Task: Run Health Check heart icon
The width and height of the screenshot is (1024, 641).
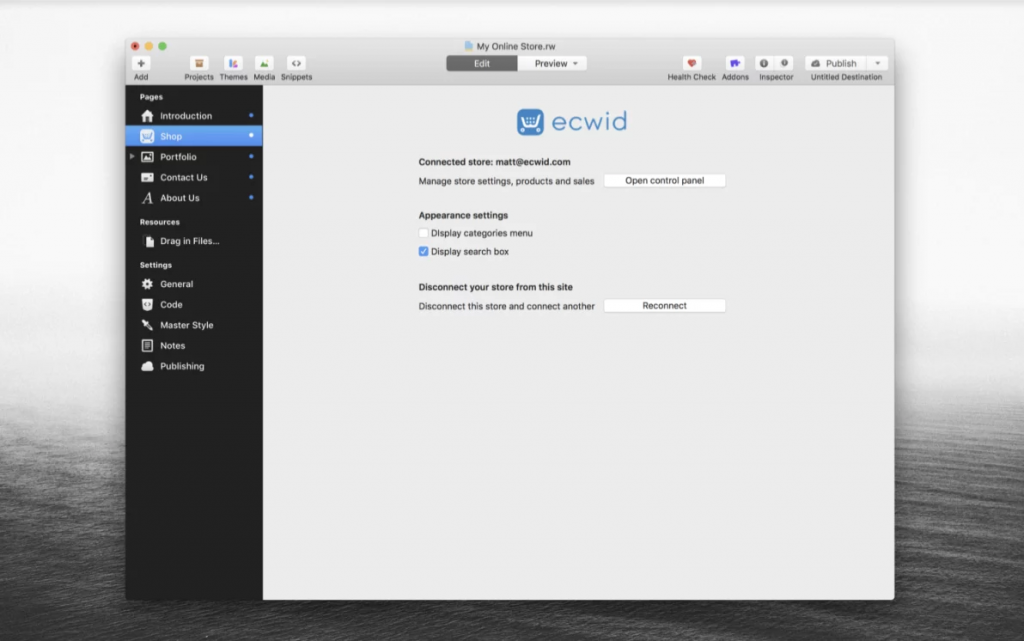Action: click(692, 63)
